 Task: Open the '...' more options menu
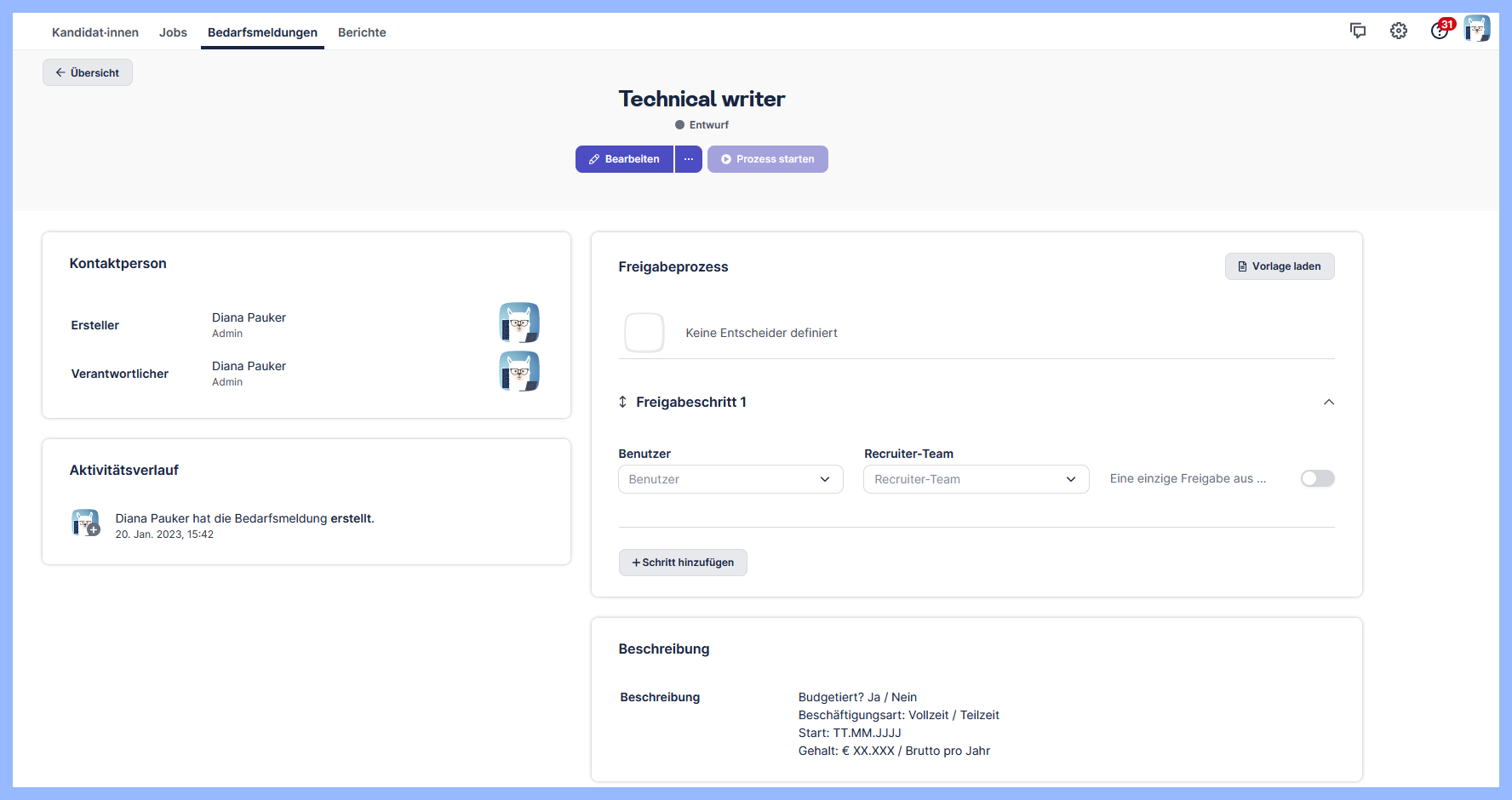[688, 159]
